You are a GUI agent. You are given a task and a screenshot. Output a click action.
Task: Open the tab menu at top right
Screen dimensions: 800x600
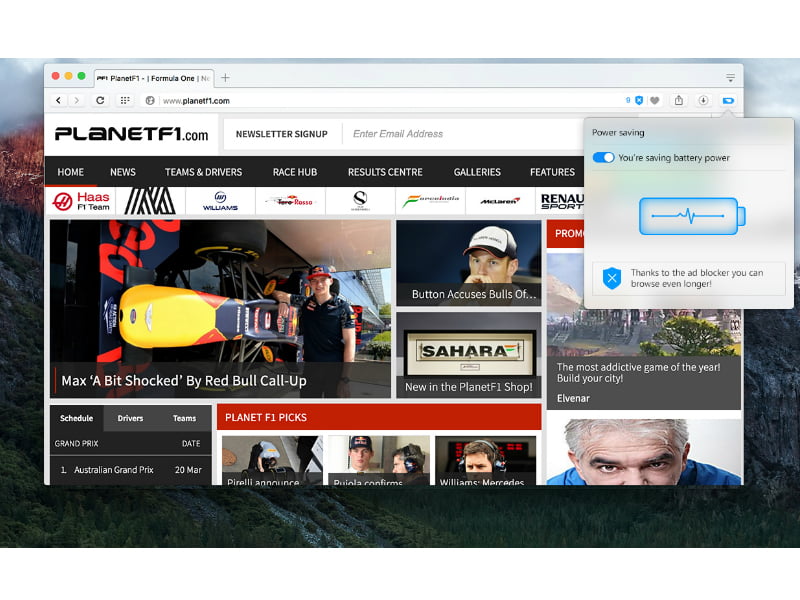730,77
